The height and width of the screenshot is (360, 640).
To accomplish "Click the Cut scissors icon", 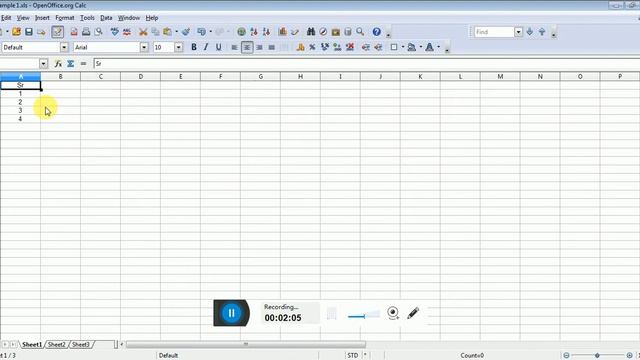I will coord(143,32).
